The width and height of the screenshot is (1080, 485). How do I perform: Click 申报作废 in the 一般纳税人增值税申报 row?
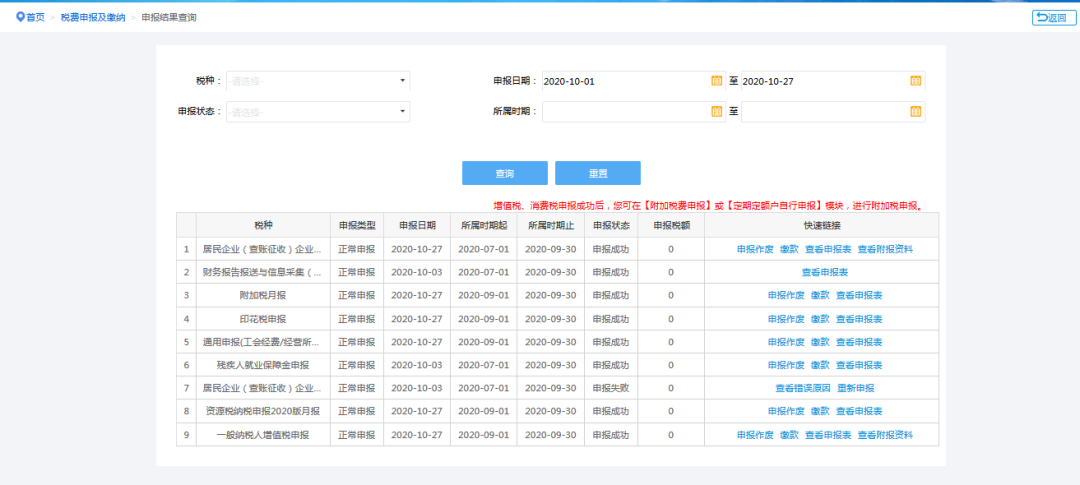(755, 435)
